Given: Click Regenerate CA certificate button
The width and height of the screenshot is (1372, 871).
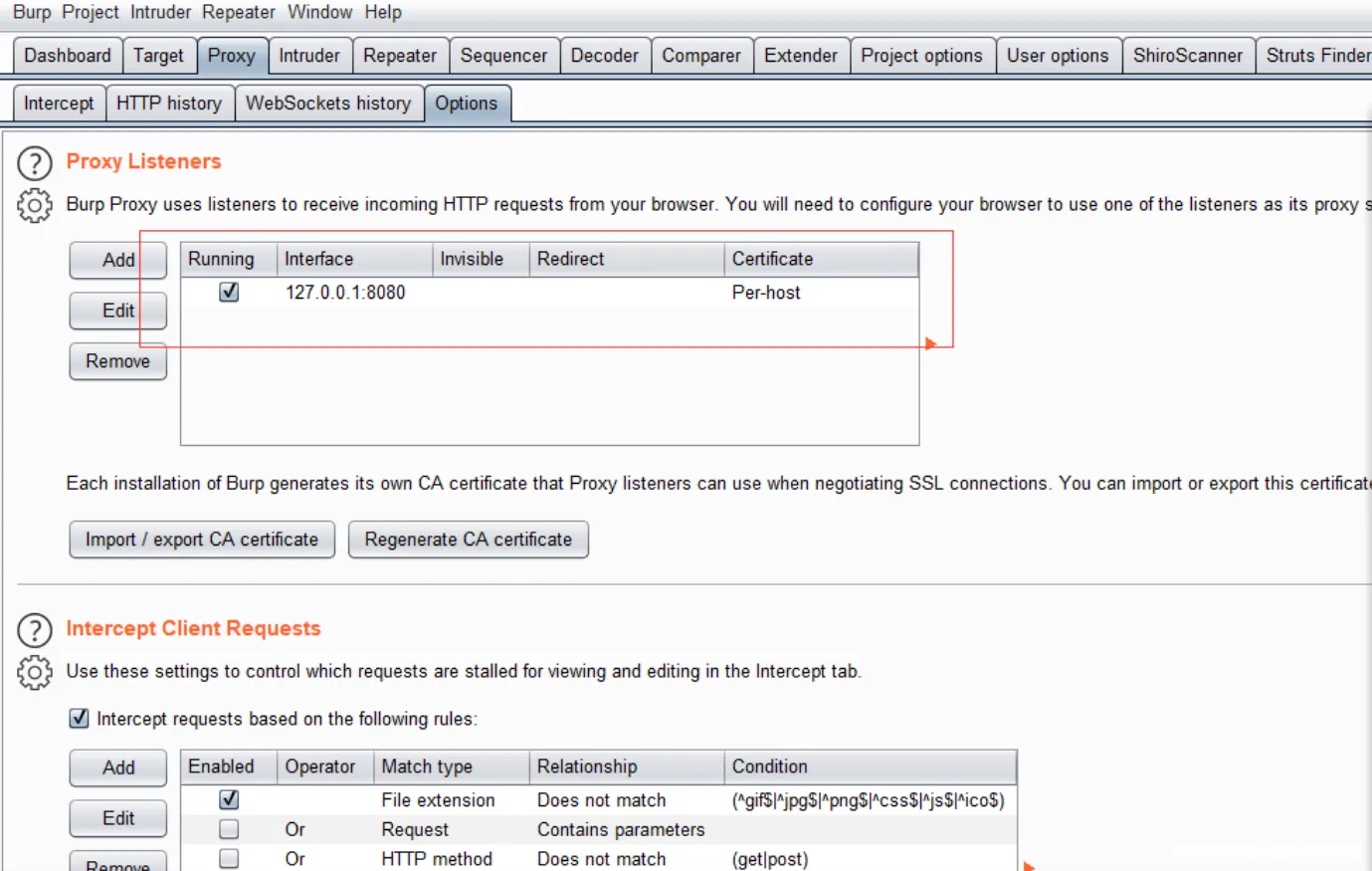Looking at the screenshot, I should pyautogui.click(x=468, y=540).
